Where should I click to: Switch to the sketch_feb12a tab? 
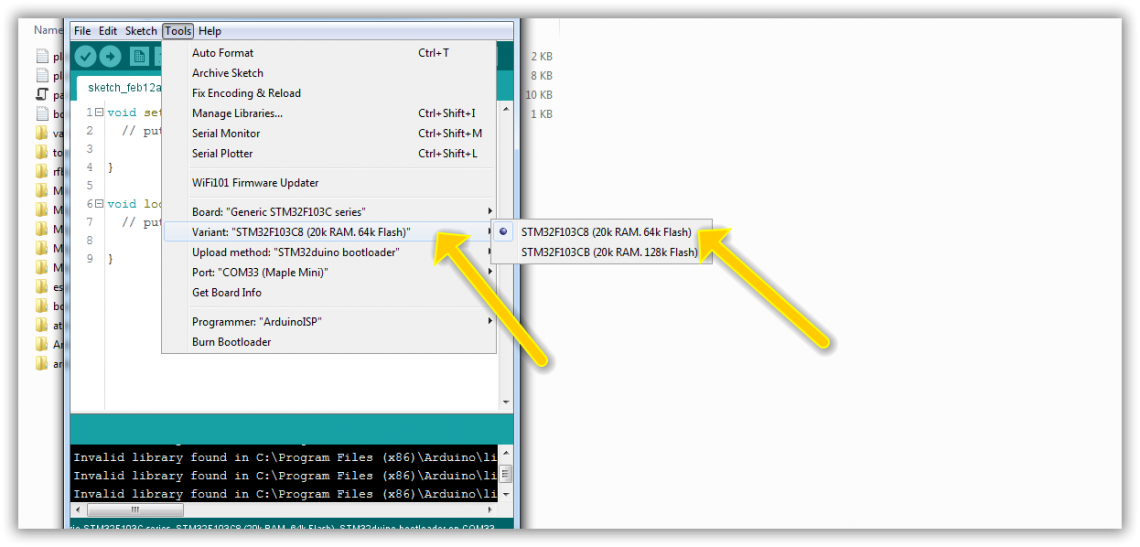click(x=124, y=88)
